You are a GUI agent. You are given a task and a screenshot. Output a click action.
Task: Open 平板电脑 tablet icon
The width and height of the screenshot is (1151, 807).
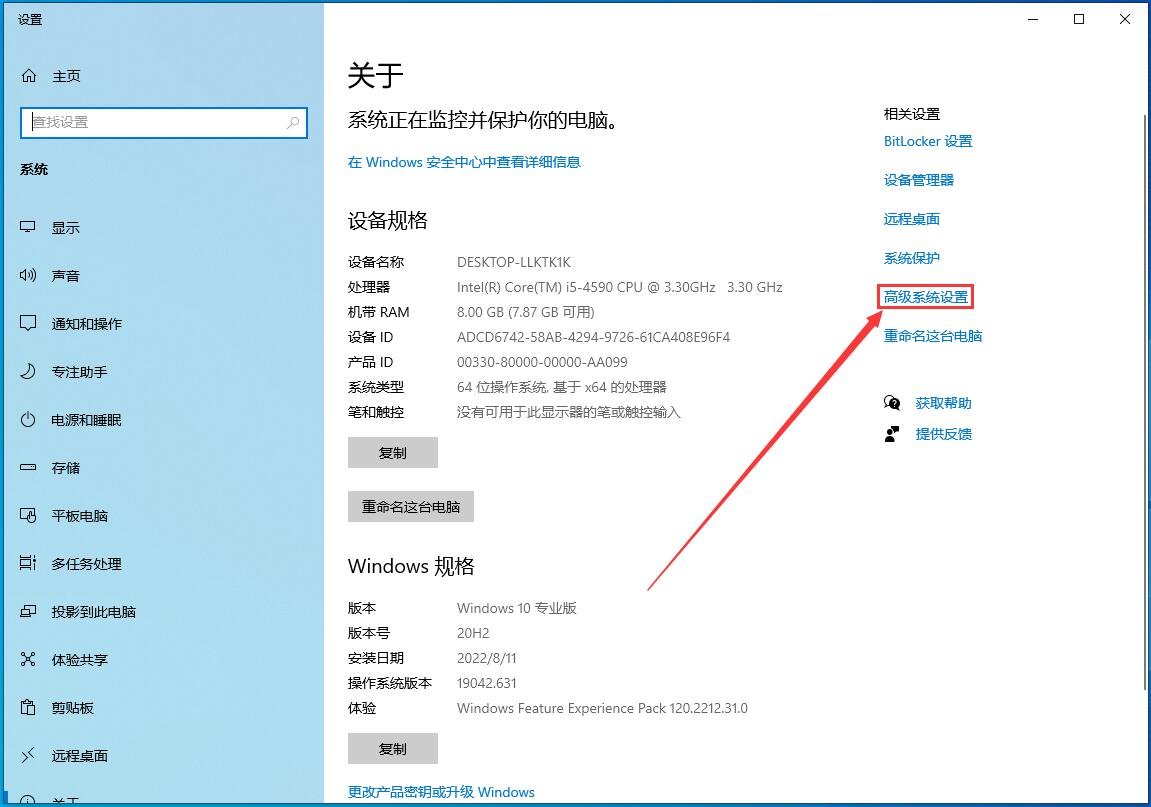click(29, 516)
